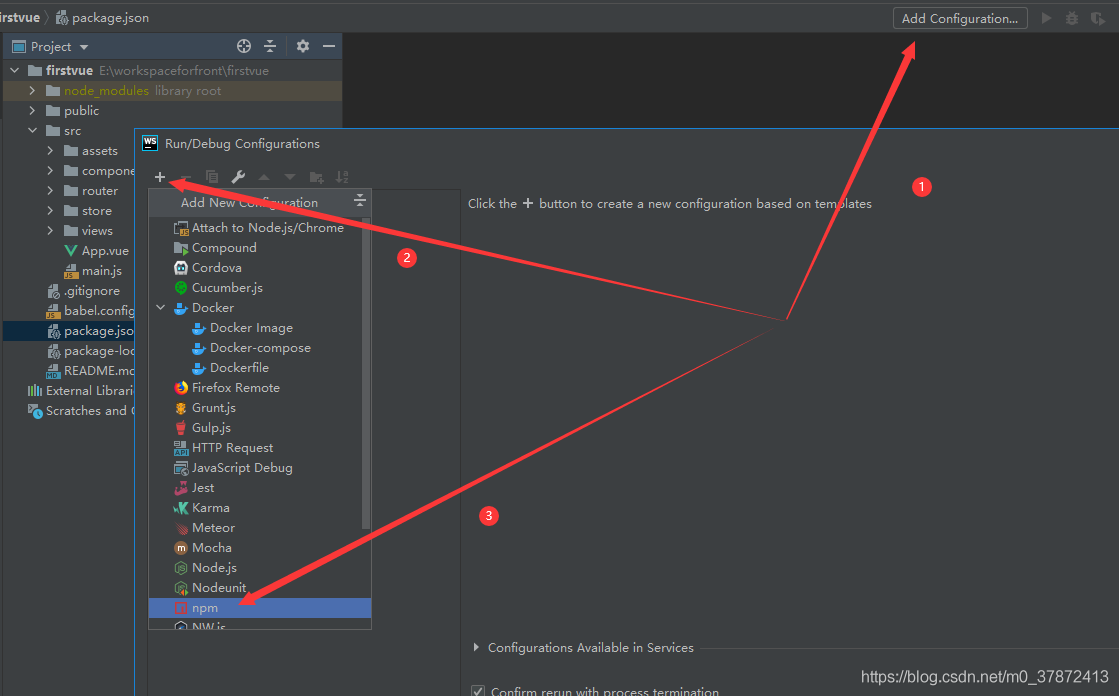The image size is (1119, 696).
Task: Click the add new configuration plus icon
Action: 160,177
